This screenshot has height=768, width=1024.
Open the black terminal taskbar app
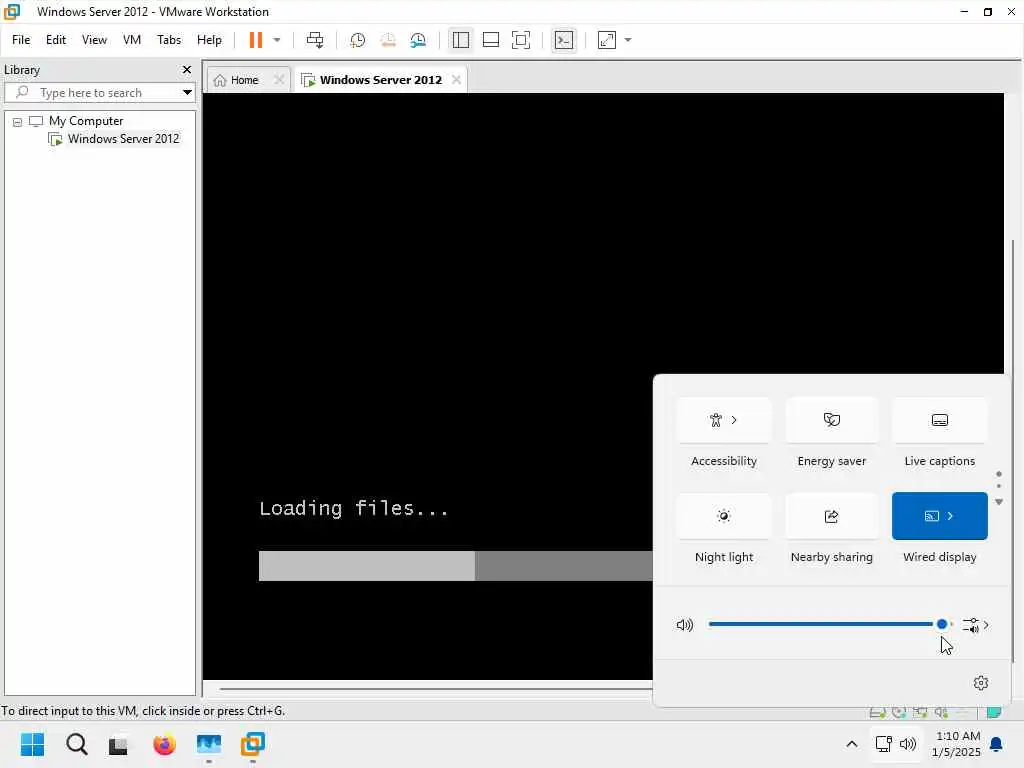118,744
